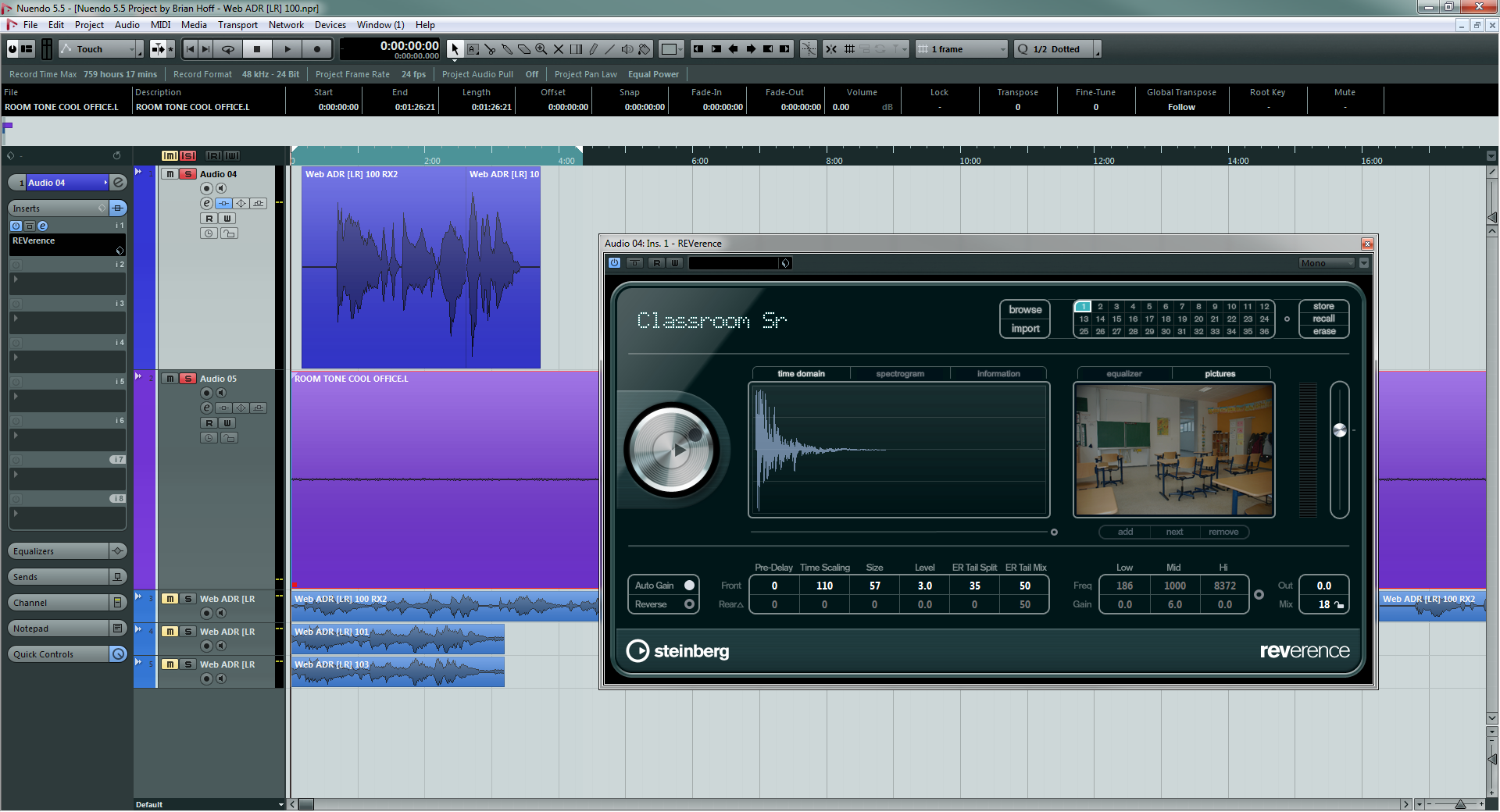1500x812 pixels.
Task: Select the Line tool
Action: coord(610,49)
